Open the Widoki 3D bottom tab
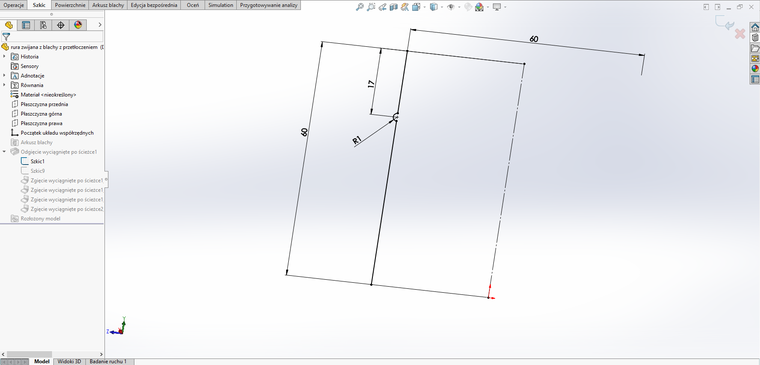Image resolution: width=760 pixels, height=365 pixels. pos(69,362)
